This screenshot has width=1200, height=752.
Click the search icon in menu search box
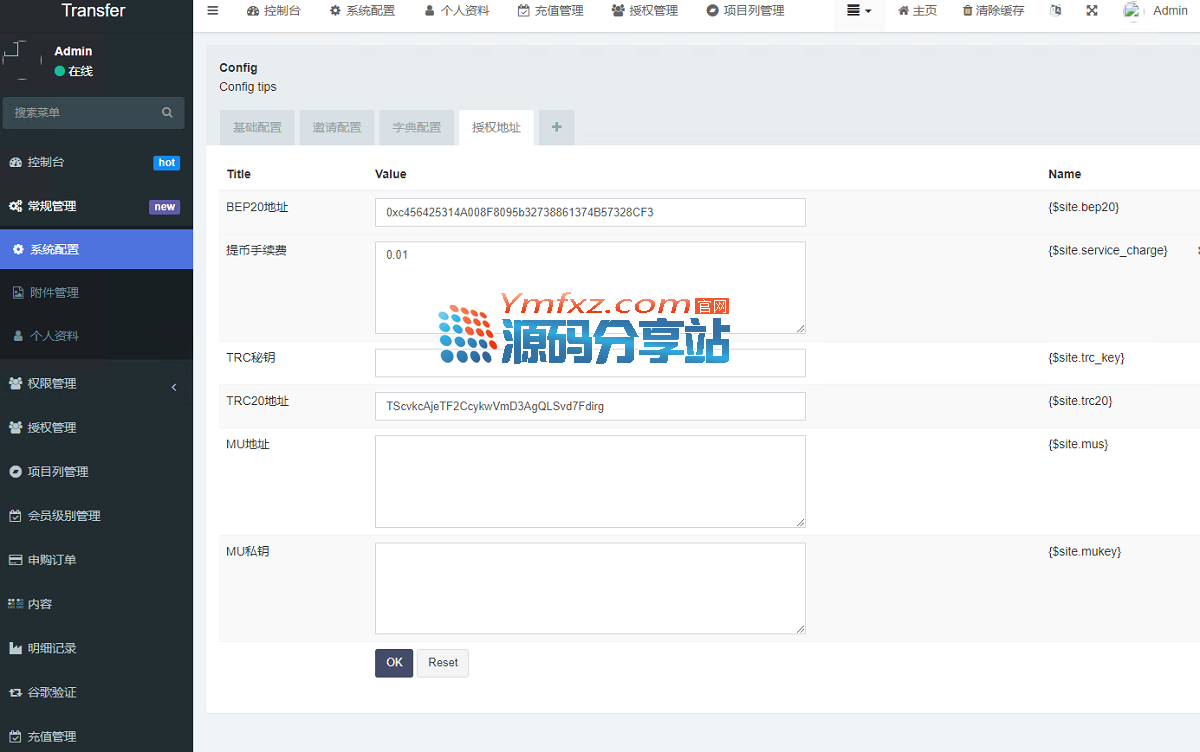coord(167,113)
